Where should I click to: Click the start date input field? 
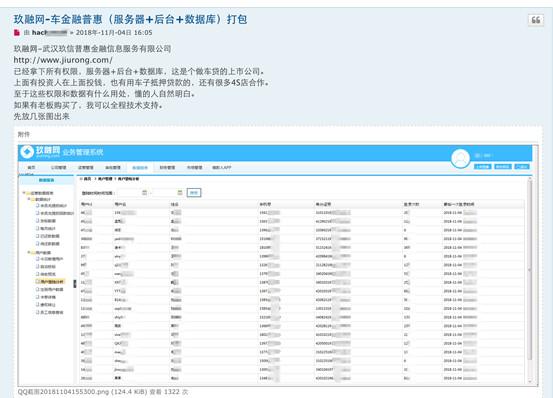(x=129, y=192)
